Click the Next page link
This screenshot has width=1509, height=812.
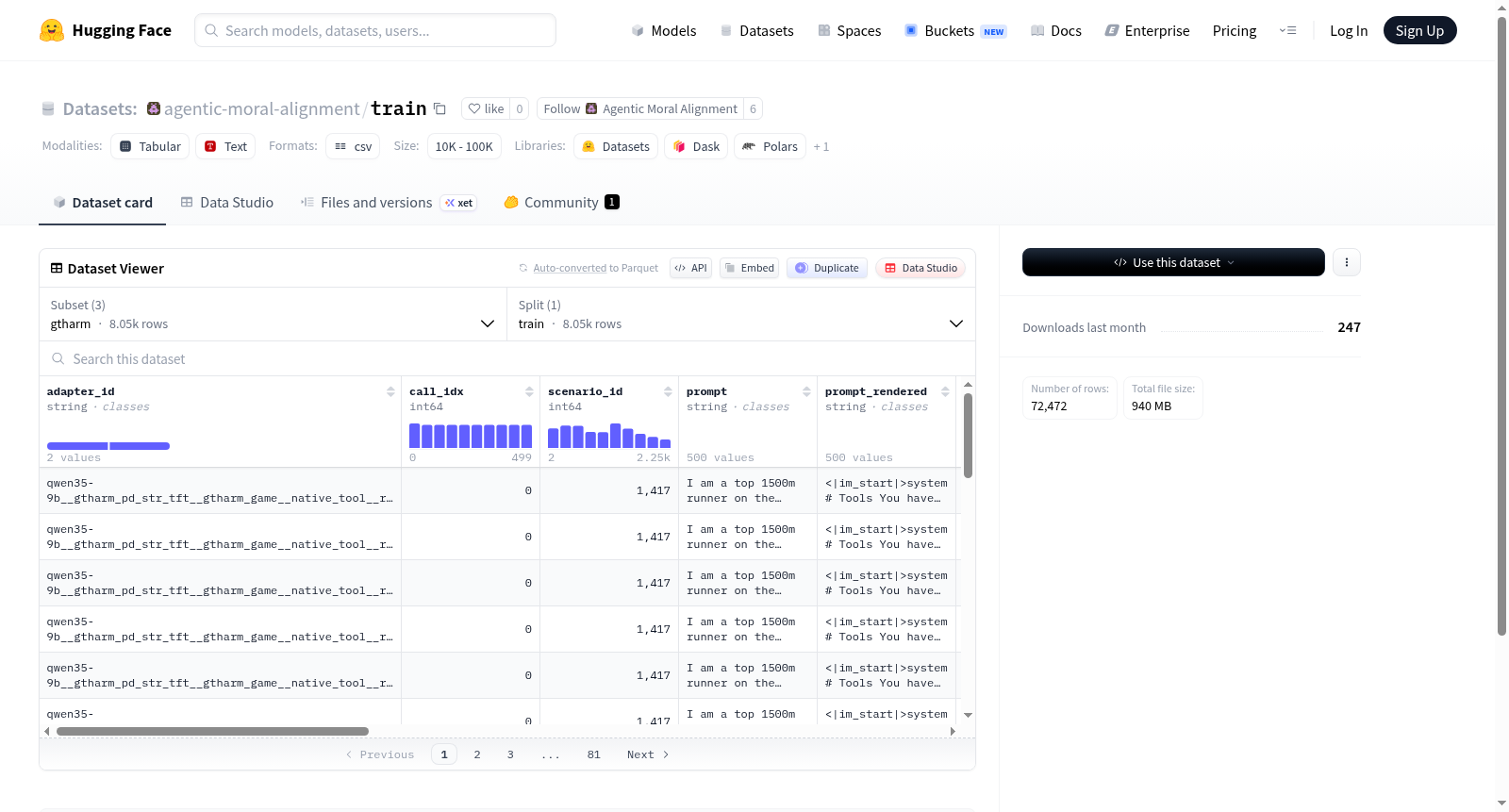click(x=648, y=754)
